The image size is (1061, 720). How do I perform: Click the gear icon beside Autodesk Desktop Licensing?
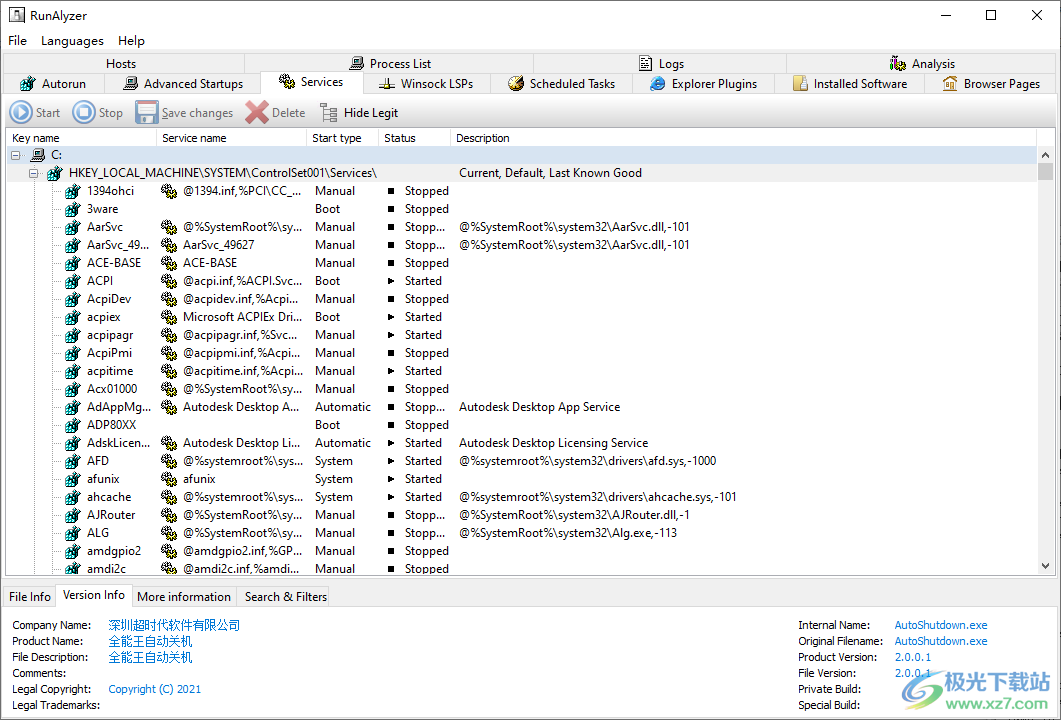click(169, 443)
